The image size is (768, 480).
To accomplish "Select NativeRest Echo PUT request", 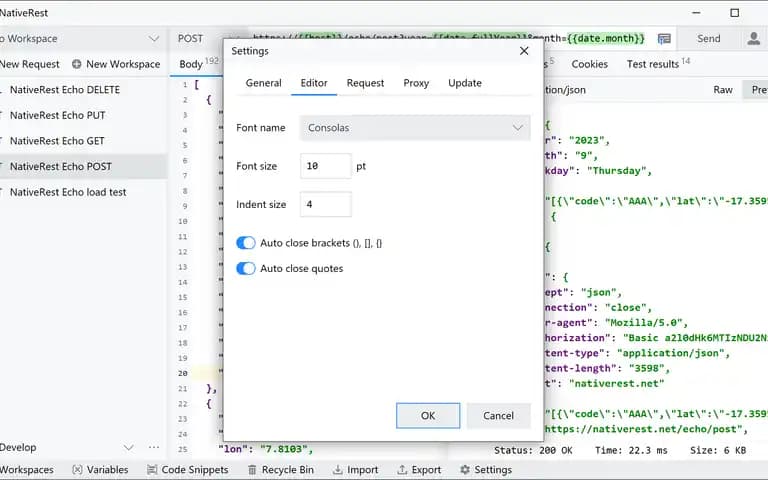I will pos(57,115).
